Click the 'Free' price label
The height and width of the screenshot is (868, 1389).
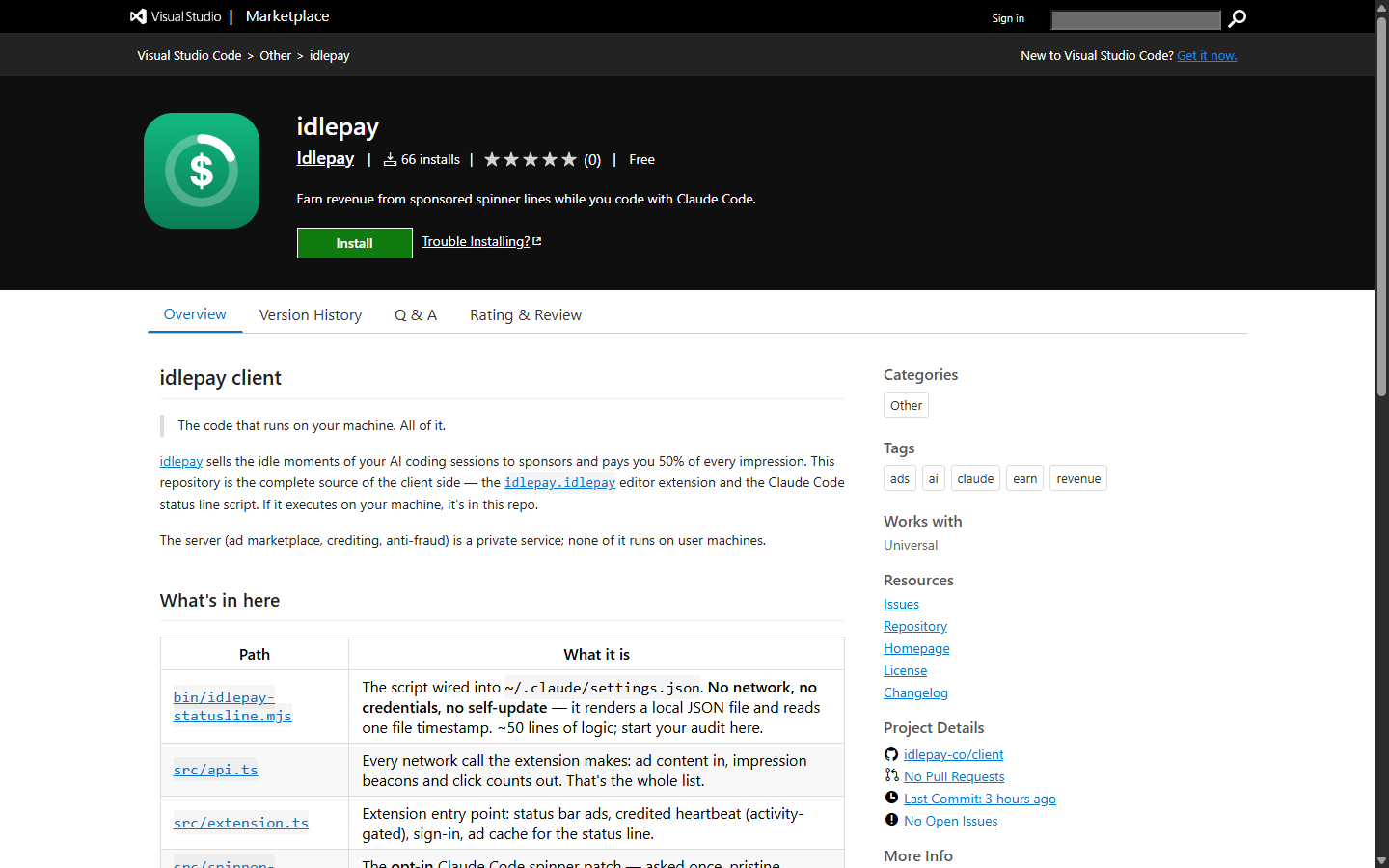(x=641, y=160)
